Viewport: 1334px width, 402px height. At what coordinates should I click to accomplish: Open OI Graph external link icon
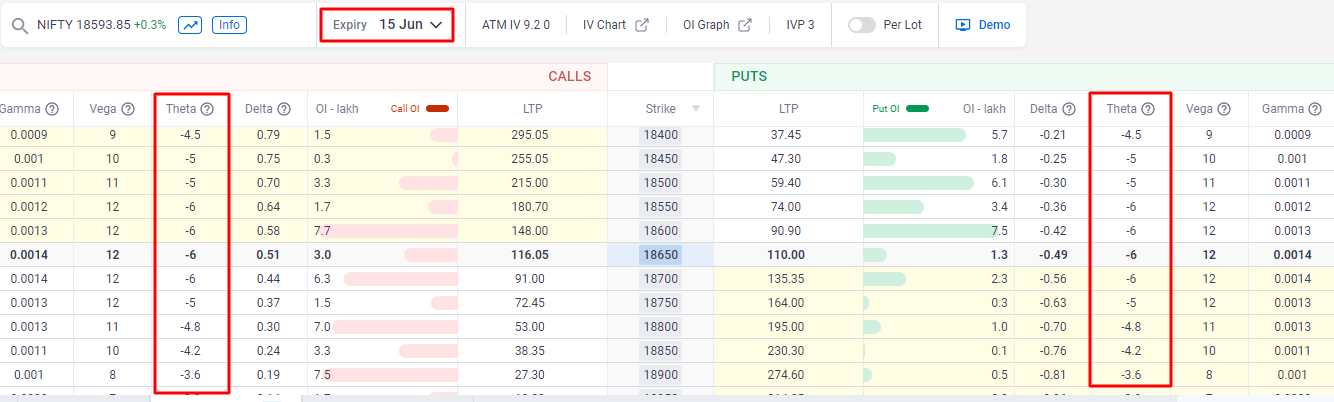coord(745,25)
